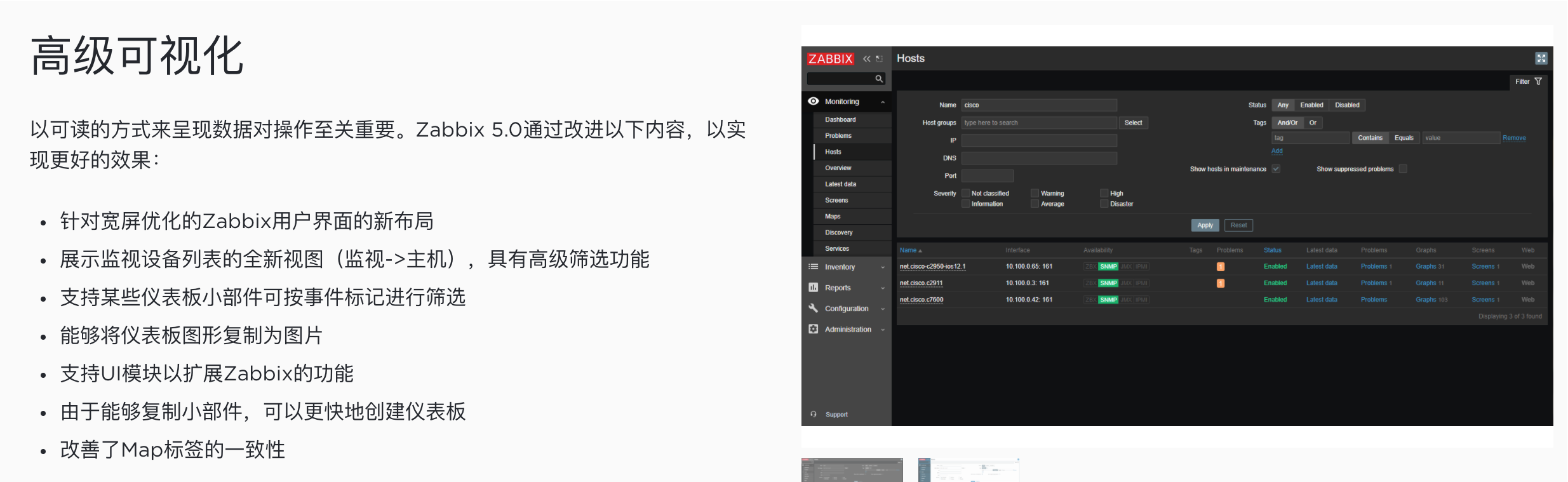The height and width of the screenshot is (482, 1568).
Task: Open second thumbnail below the Zabbix screenshot
Action: click(x=968, y=470)
